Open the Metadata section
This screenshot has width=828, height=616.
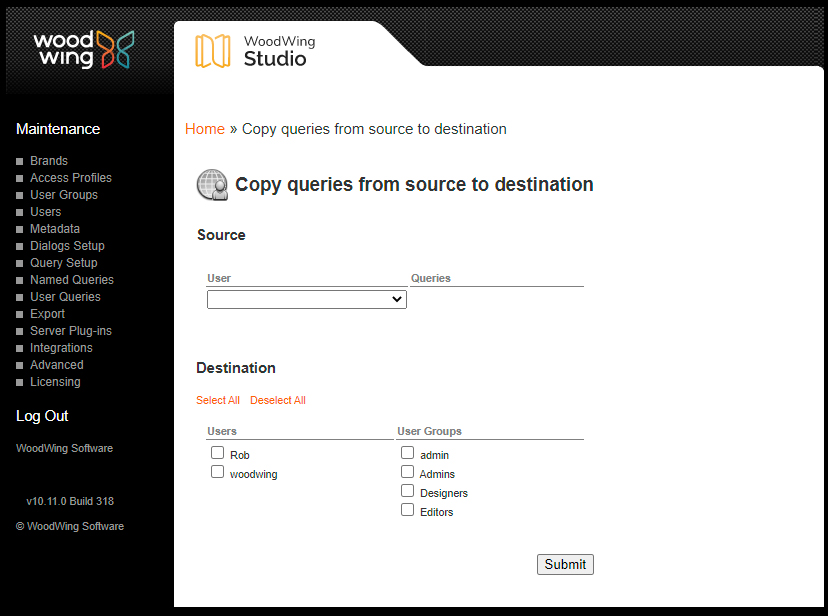(55, 229)
